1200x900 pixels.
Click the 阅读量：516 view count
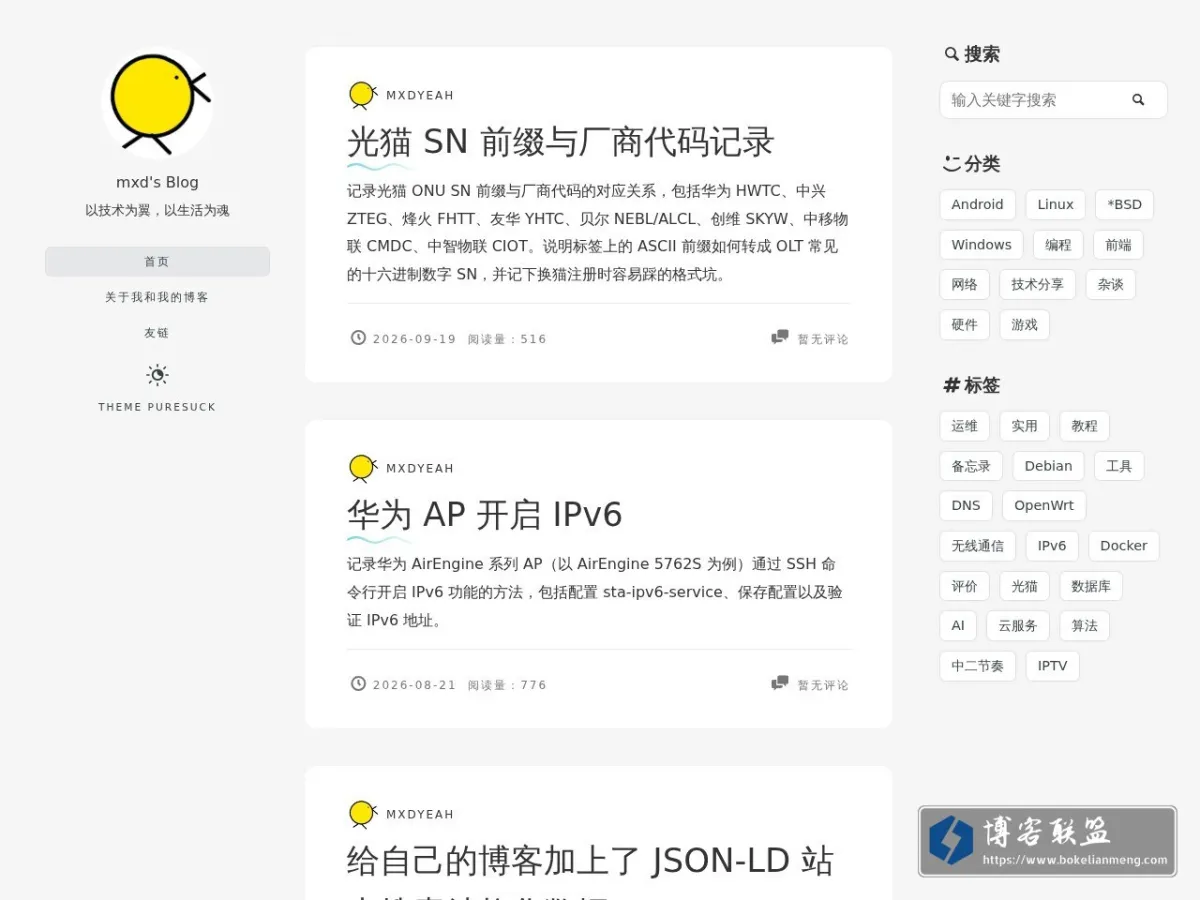tap(507, 339)
